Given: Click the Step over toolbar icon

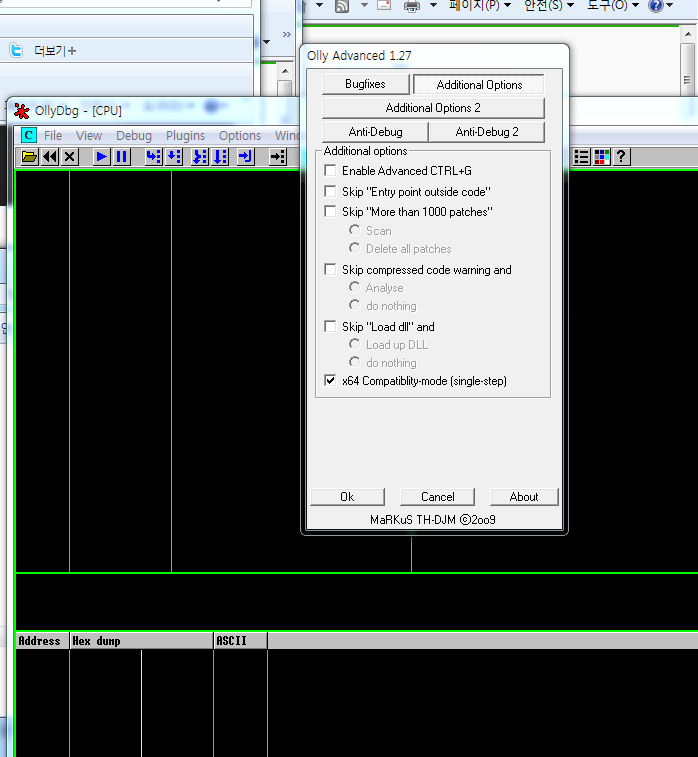Looking at the screenshot, I should 173,156.
